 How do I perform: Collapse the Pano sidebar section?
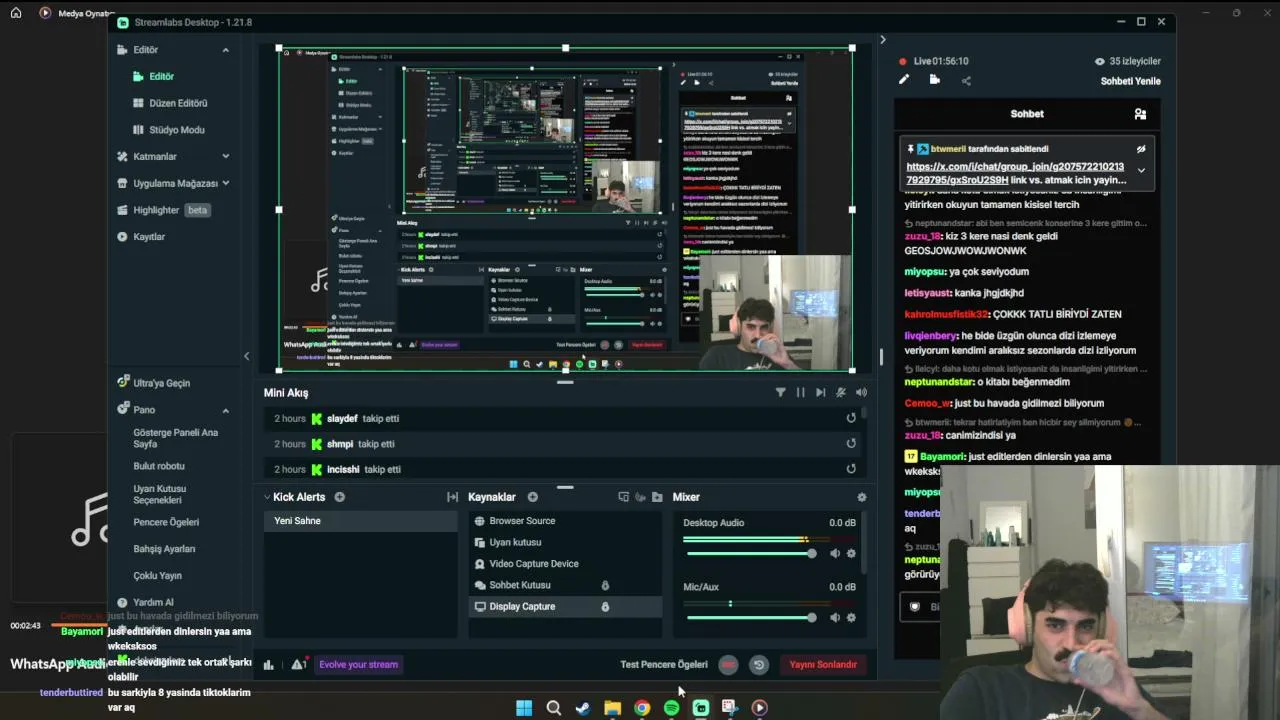click(x=225, y=410)
